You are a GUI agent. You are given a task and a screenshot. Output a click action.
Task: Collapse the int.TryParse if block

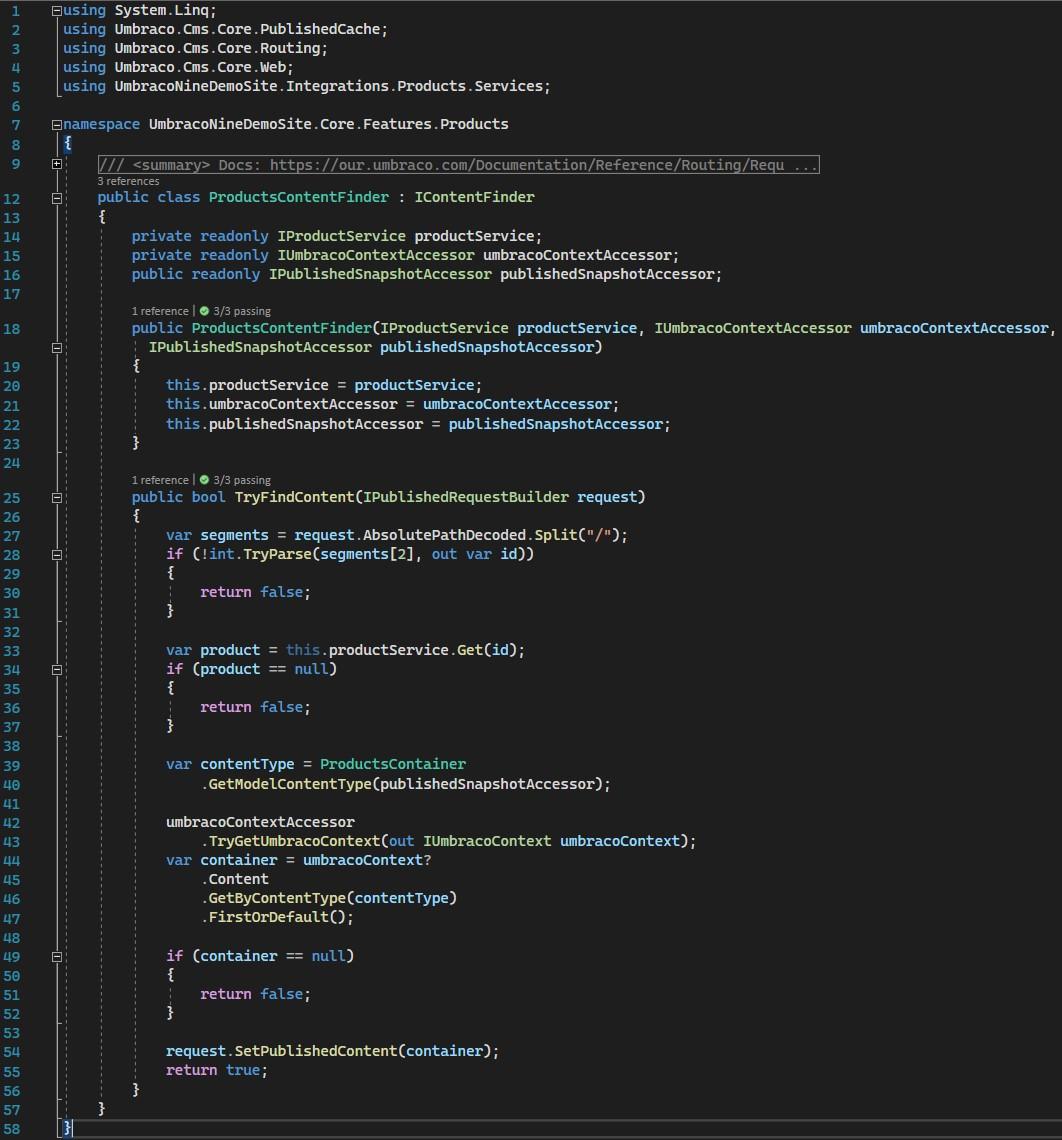point(57,555)
